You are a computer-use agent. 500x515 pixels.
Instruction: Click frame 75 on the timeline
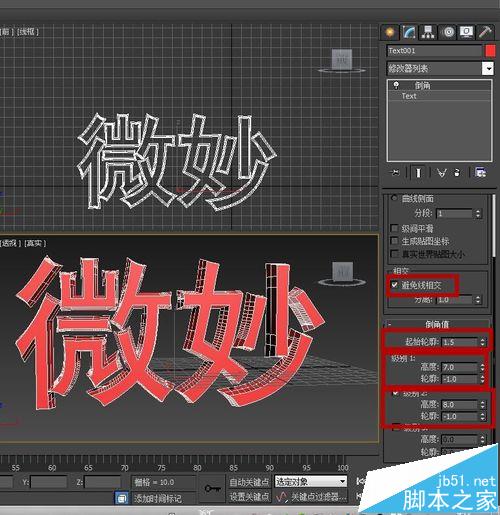coord(161,468)
